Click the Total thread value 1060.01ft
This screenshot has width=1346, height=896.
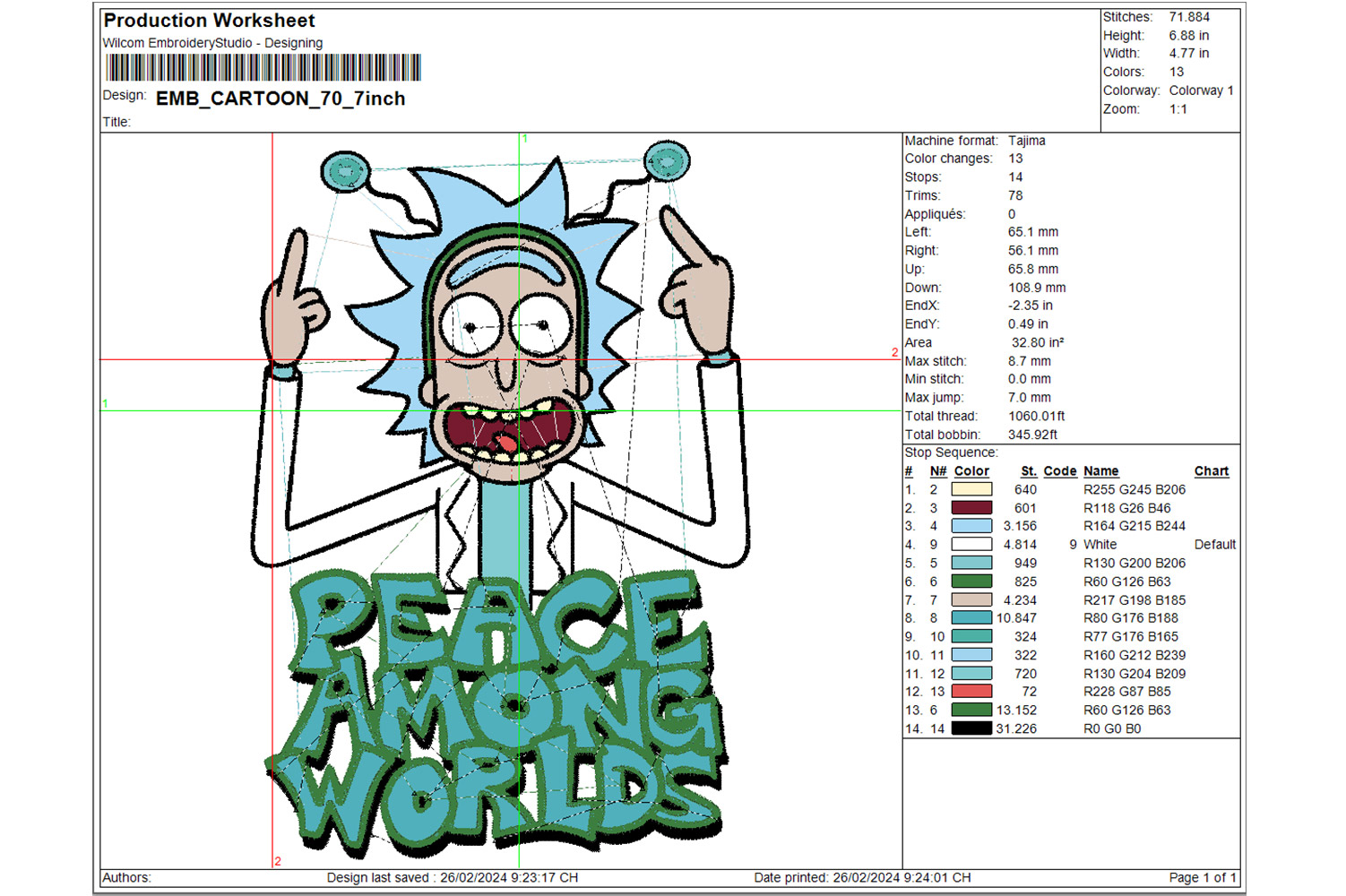[1037, 416]
